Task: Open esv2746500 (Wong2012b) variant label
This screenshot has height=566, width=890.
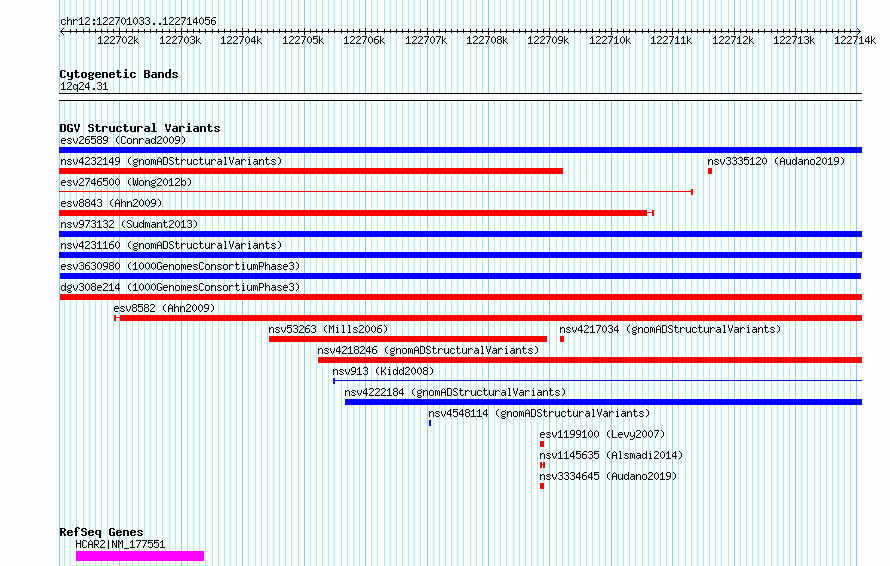Action: (x=126, y=182)
